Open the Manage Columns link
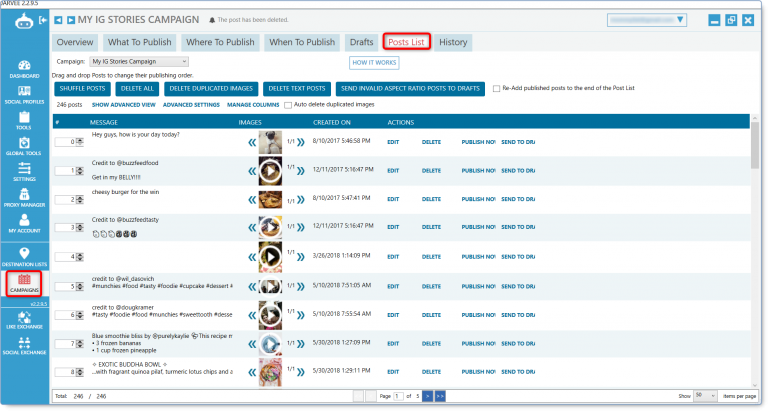Image resolution: width=768 pixels, height=411 pixels. [253, 105]
